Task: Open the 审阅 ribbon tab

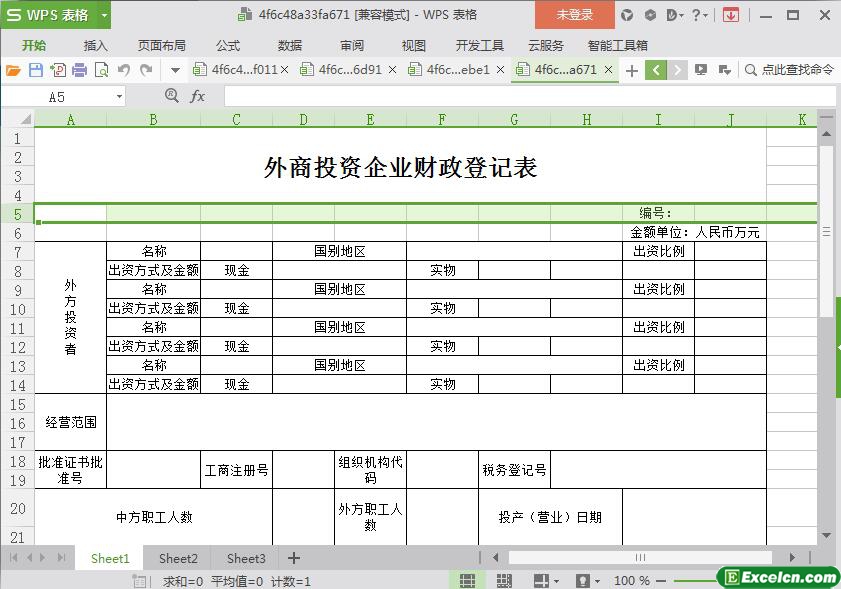Action: point(352,46)
